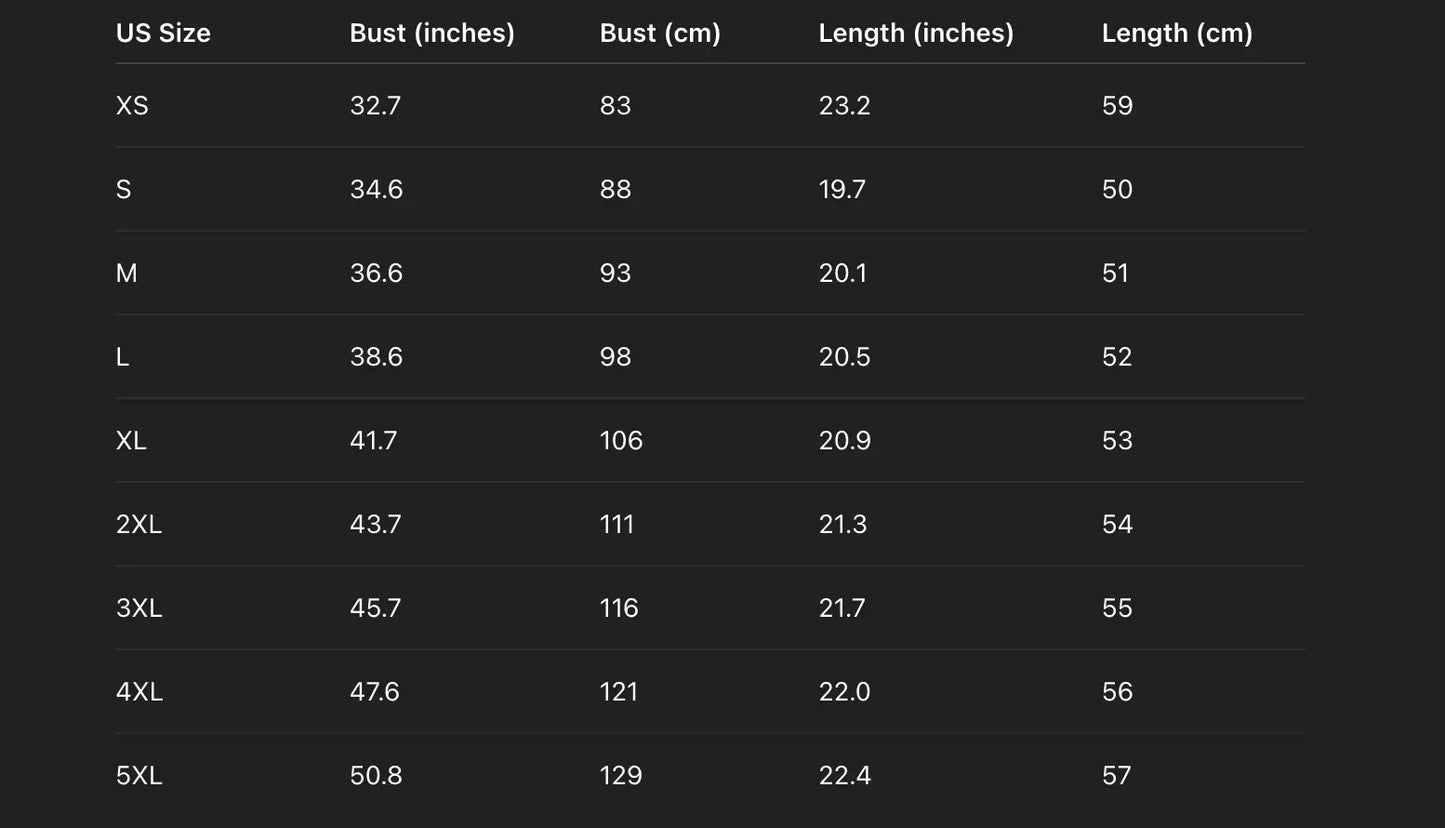Click the 'Bust (inches)' column header
1445x828 pixels.
(432, 33)
